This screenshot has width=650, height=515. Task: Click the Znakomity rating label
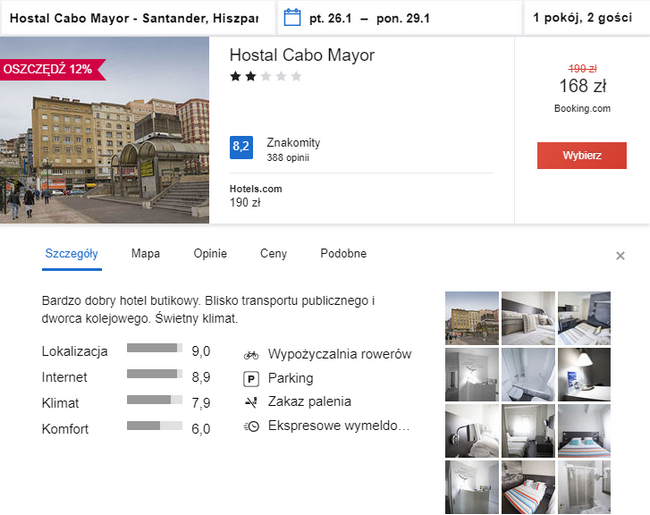[x=293, y=143]
